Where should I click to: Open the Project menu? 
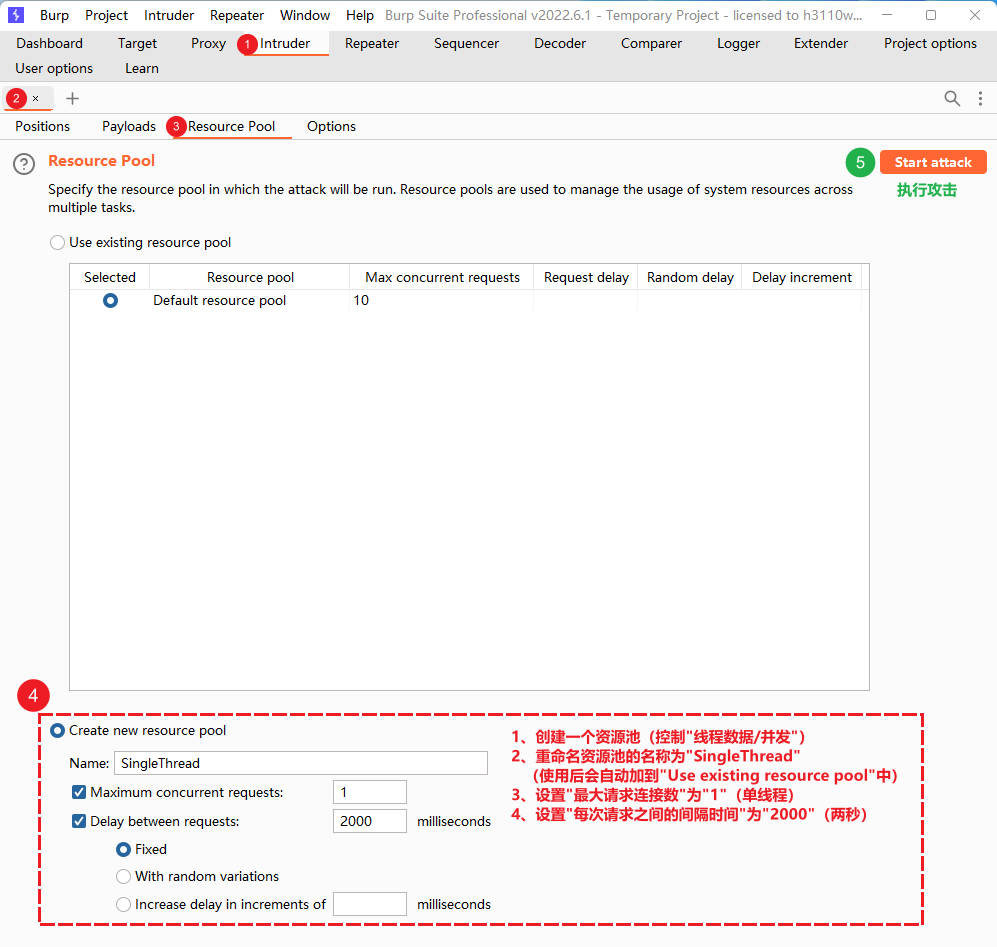[106, 15]
